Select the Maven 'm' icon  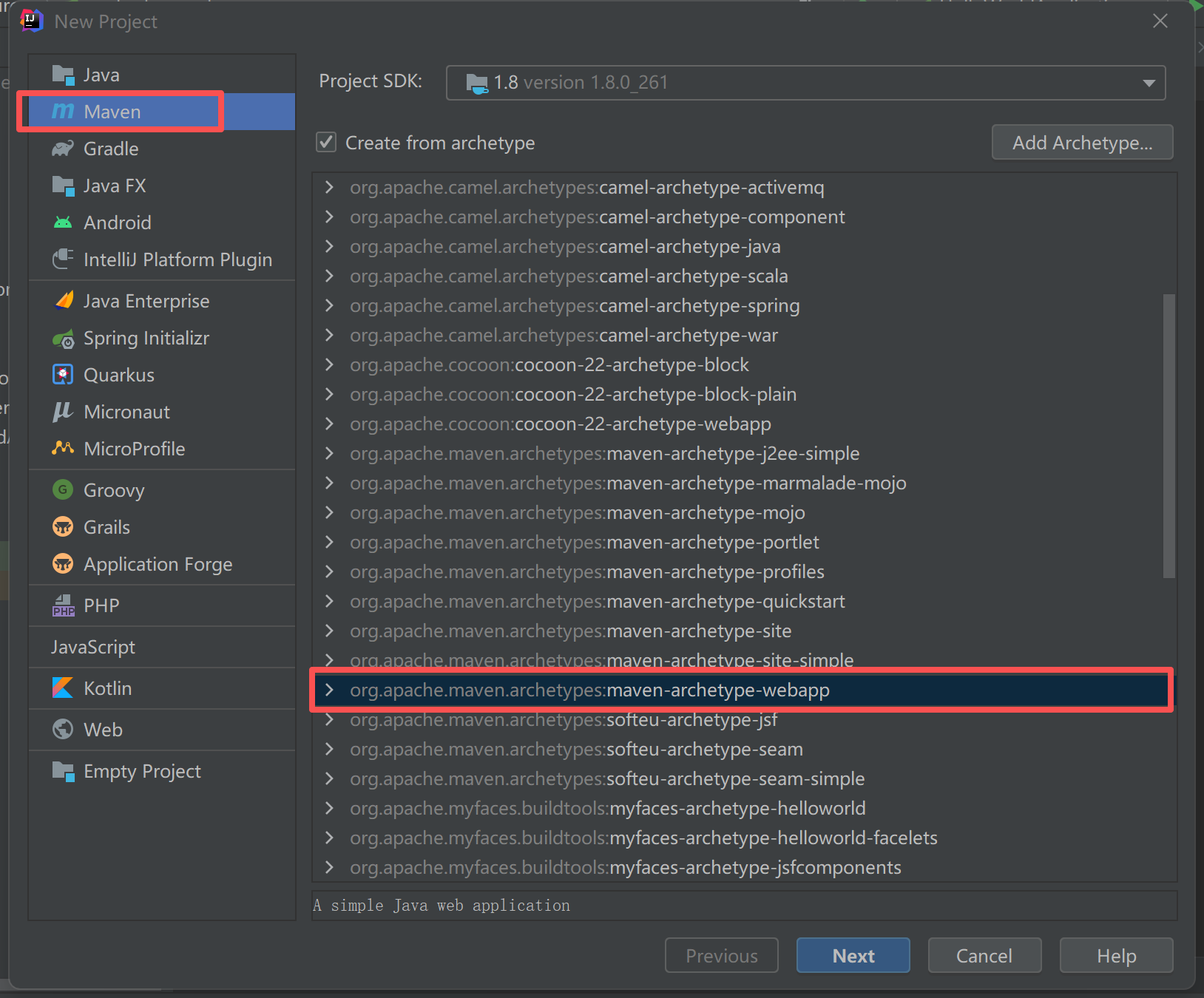63,112
